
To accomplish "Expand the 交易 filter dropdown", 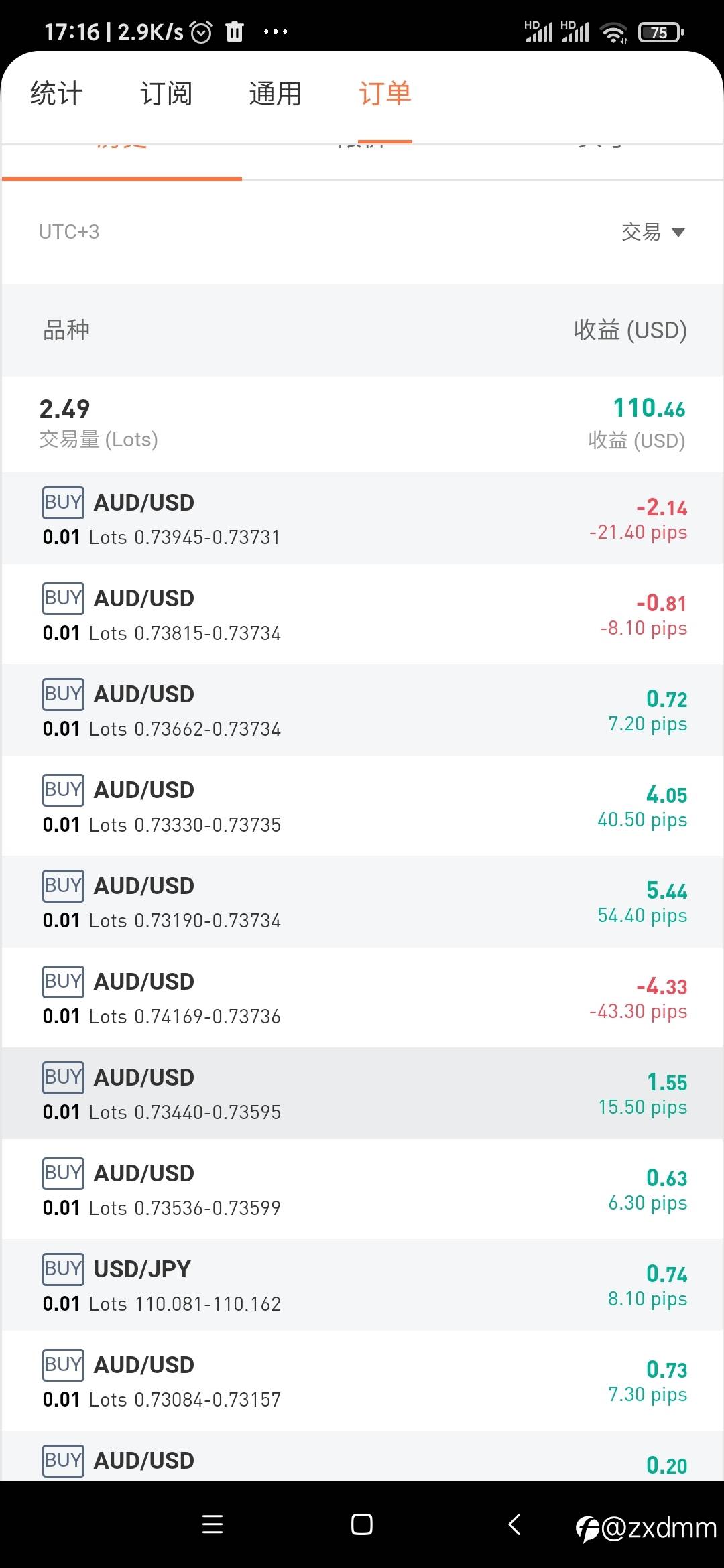I will 653,232.
